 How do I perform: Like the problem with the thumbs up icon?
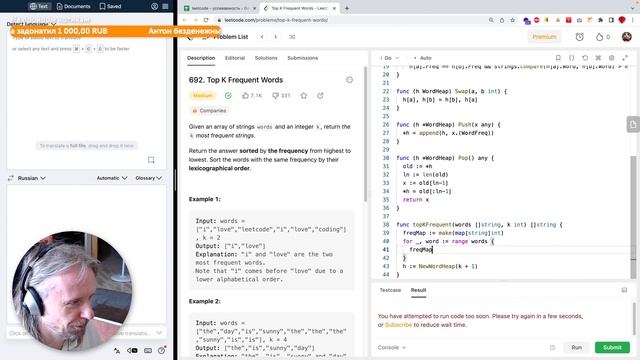point(245,96)
